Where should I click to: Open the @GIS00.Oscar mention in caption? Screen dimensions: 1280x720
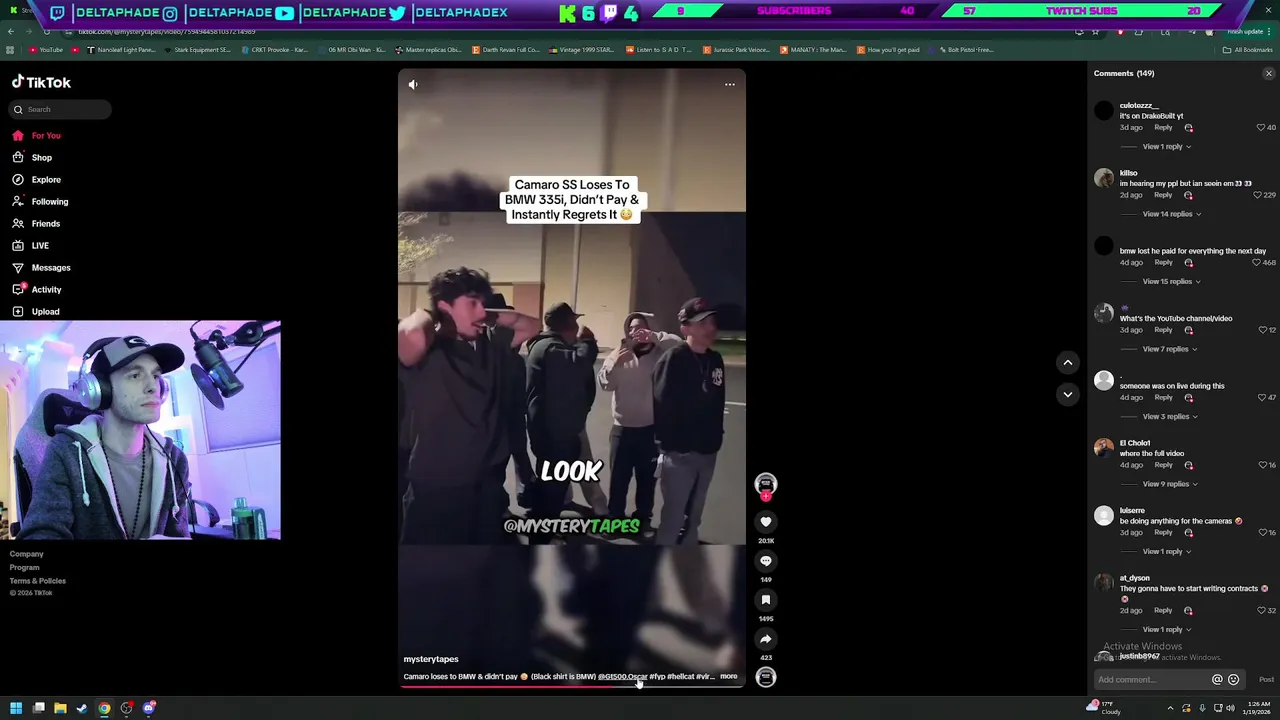(x=622, y=677)
